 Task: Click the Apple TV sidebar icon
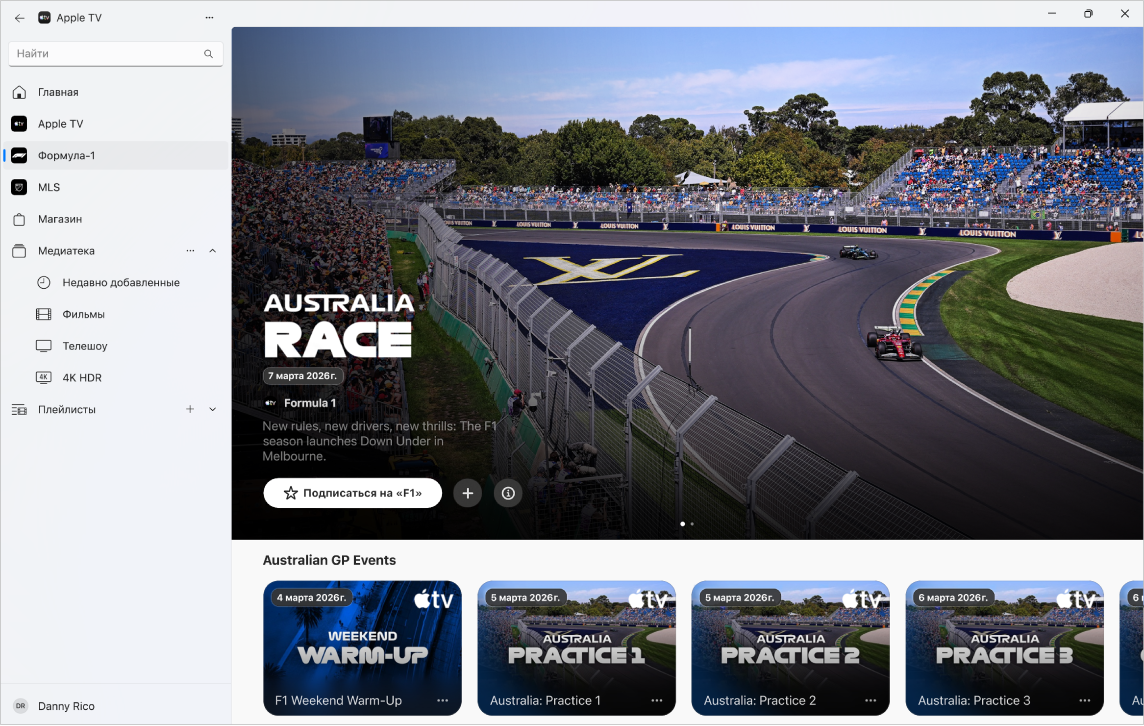(x=20, y=124)
